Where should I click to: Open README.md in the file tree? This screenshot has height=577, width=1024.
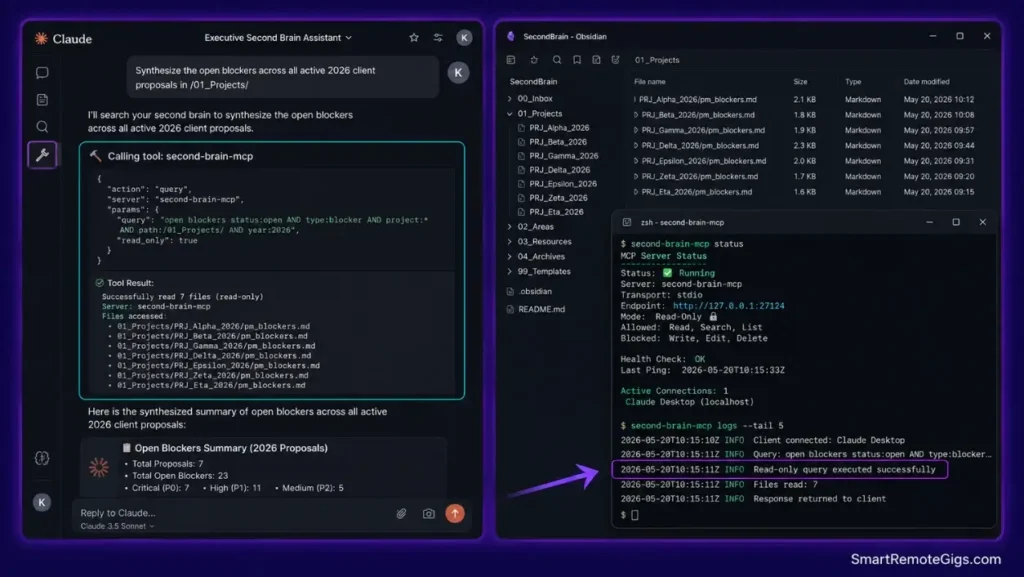pos(541,309)
